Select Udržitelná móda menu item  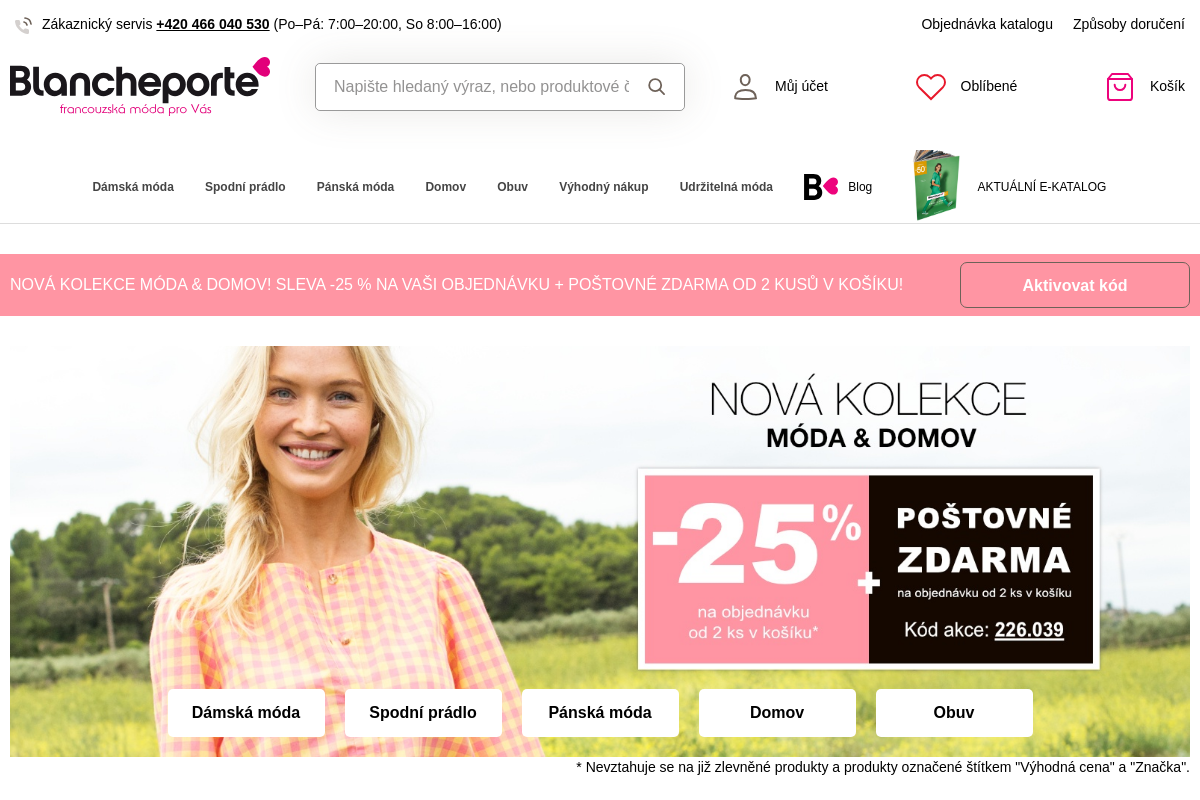726,187
